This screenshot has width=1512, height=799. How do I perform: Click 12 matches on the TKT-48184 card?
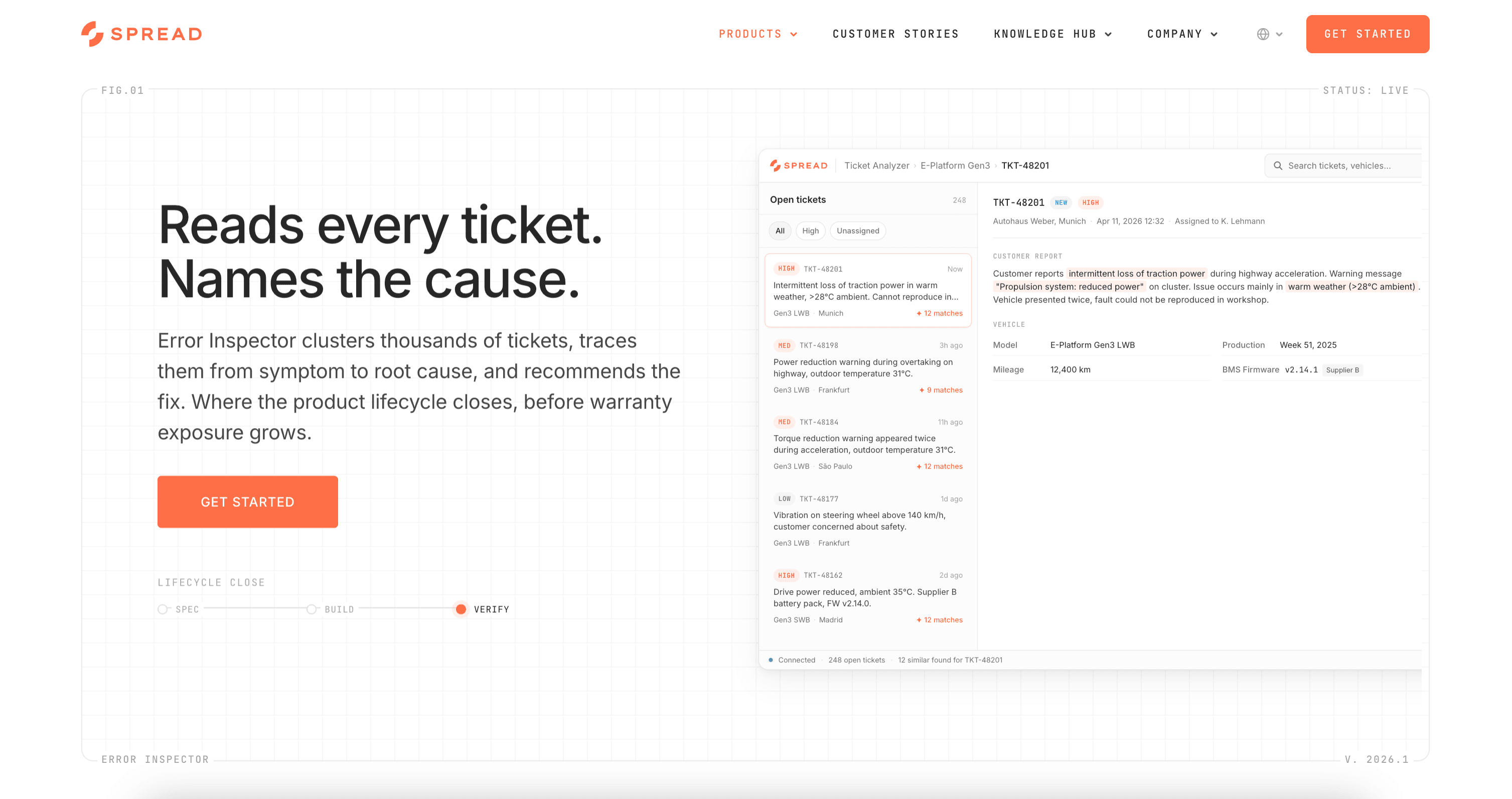point(939,467)
